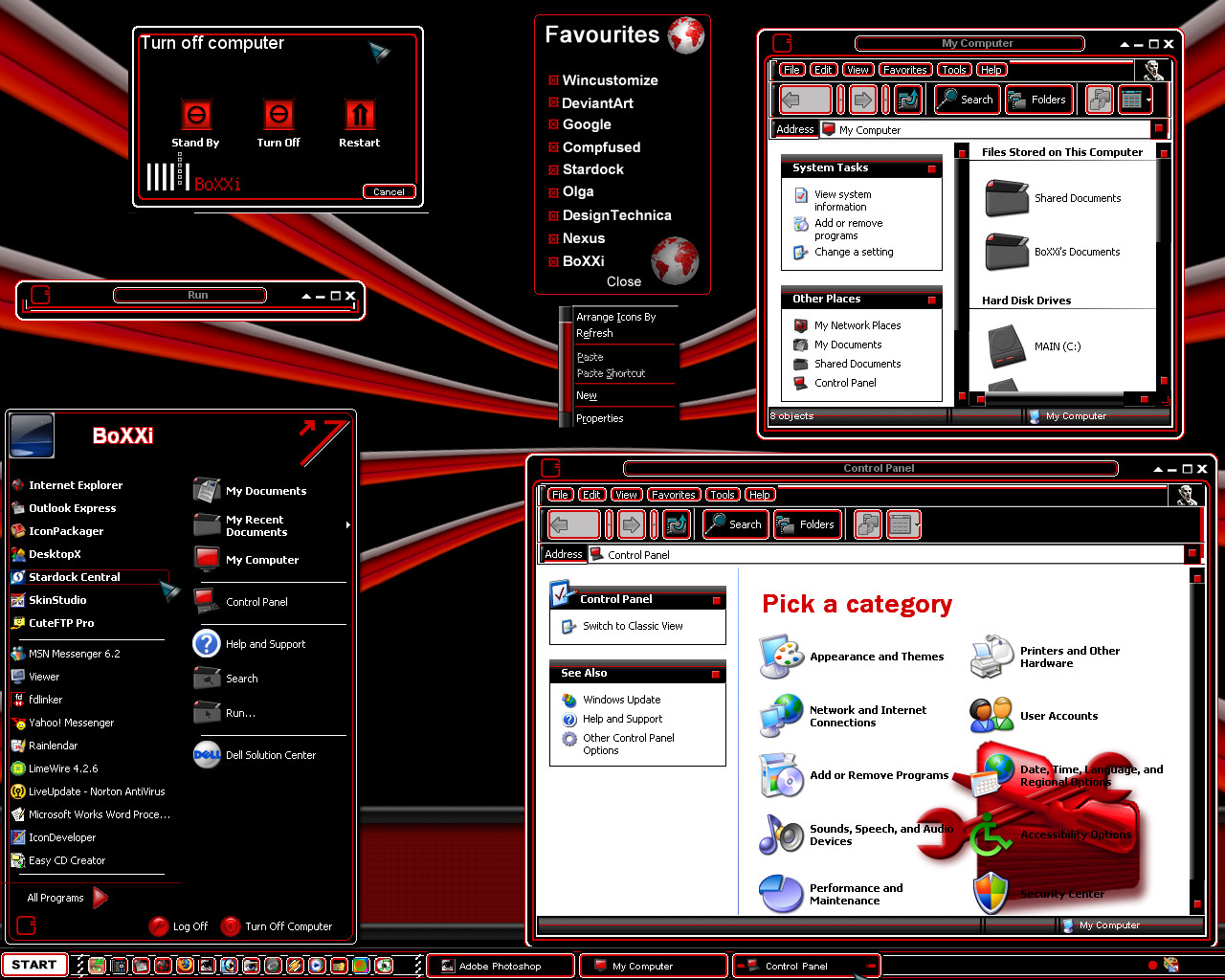Screen dimensions: 1225x980
Task: Switch to Adobe Photoshop taskbar button
Action: click(x=501, y=967)
